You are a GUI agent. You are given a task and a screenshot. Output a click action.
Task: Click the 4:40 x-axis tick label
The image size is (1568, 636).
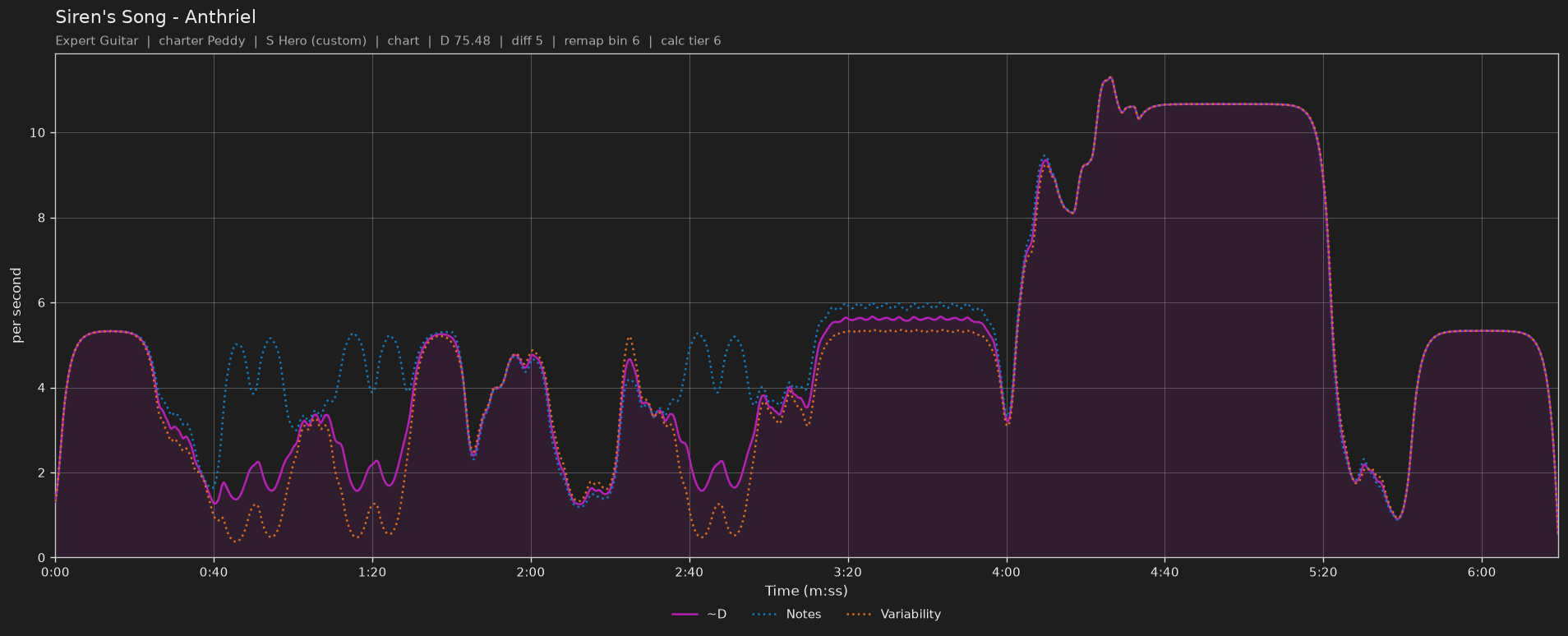1164,572
